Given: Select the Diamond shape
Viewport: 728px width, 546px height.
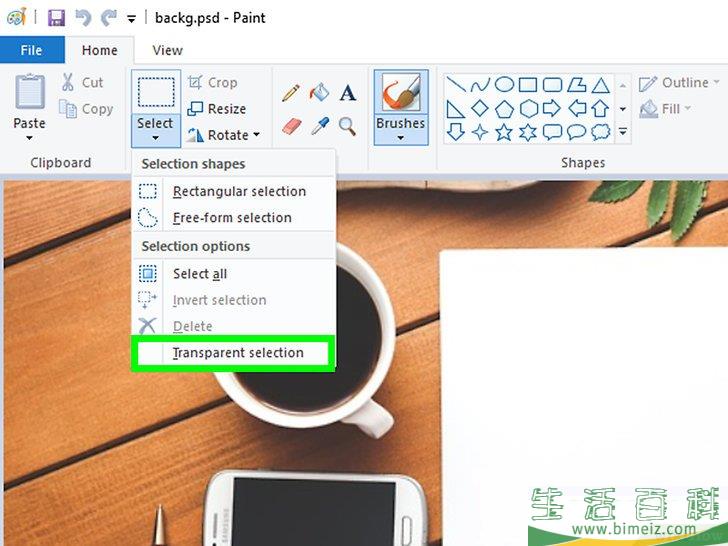Looking at the screenshot, I should pos(480,109).
